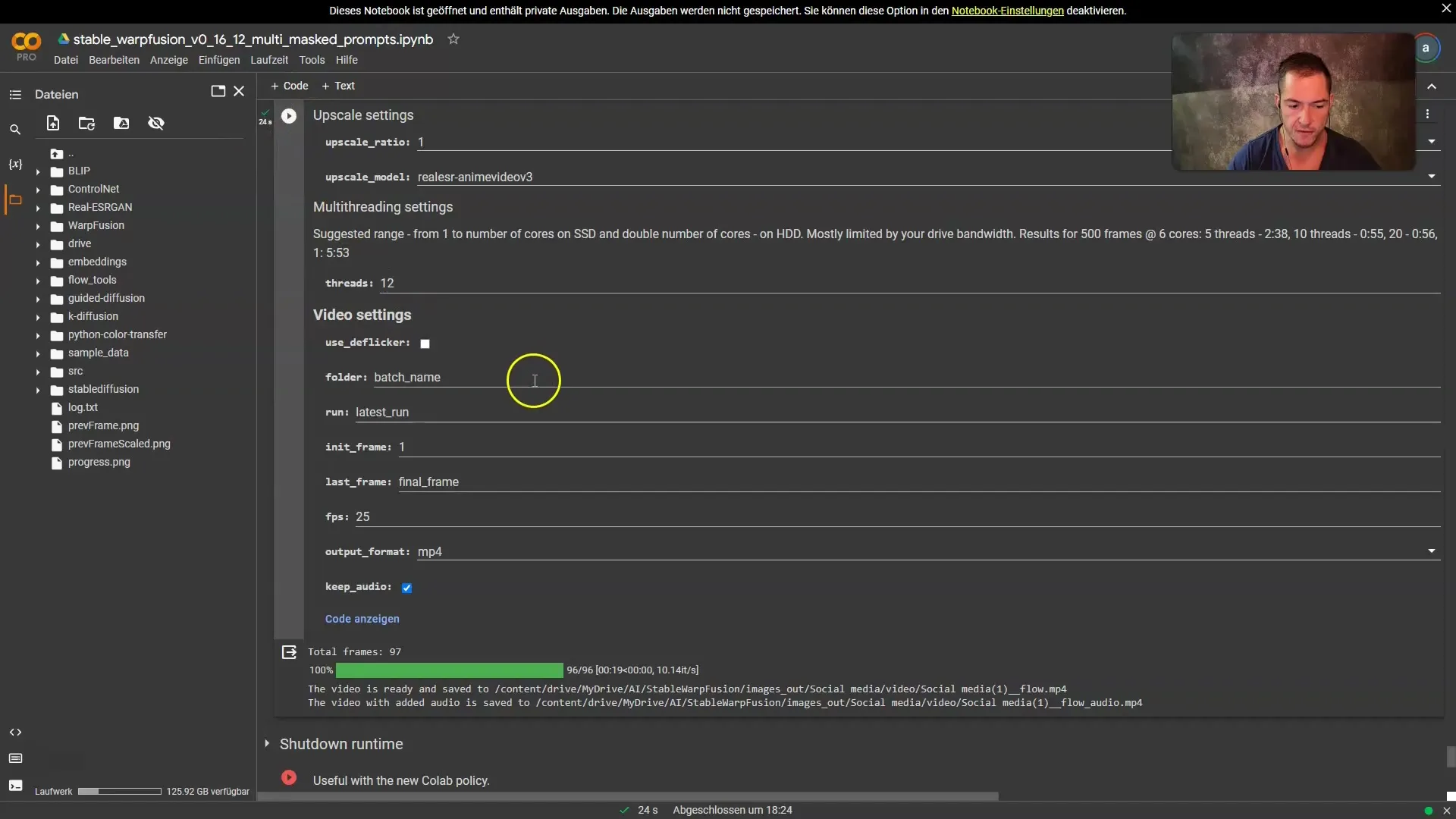The width and height of the screenshot is (1456, 819).
Task: Open the upscale_model dropdown
Action: (x=928, y=177)
